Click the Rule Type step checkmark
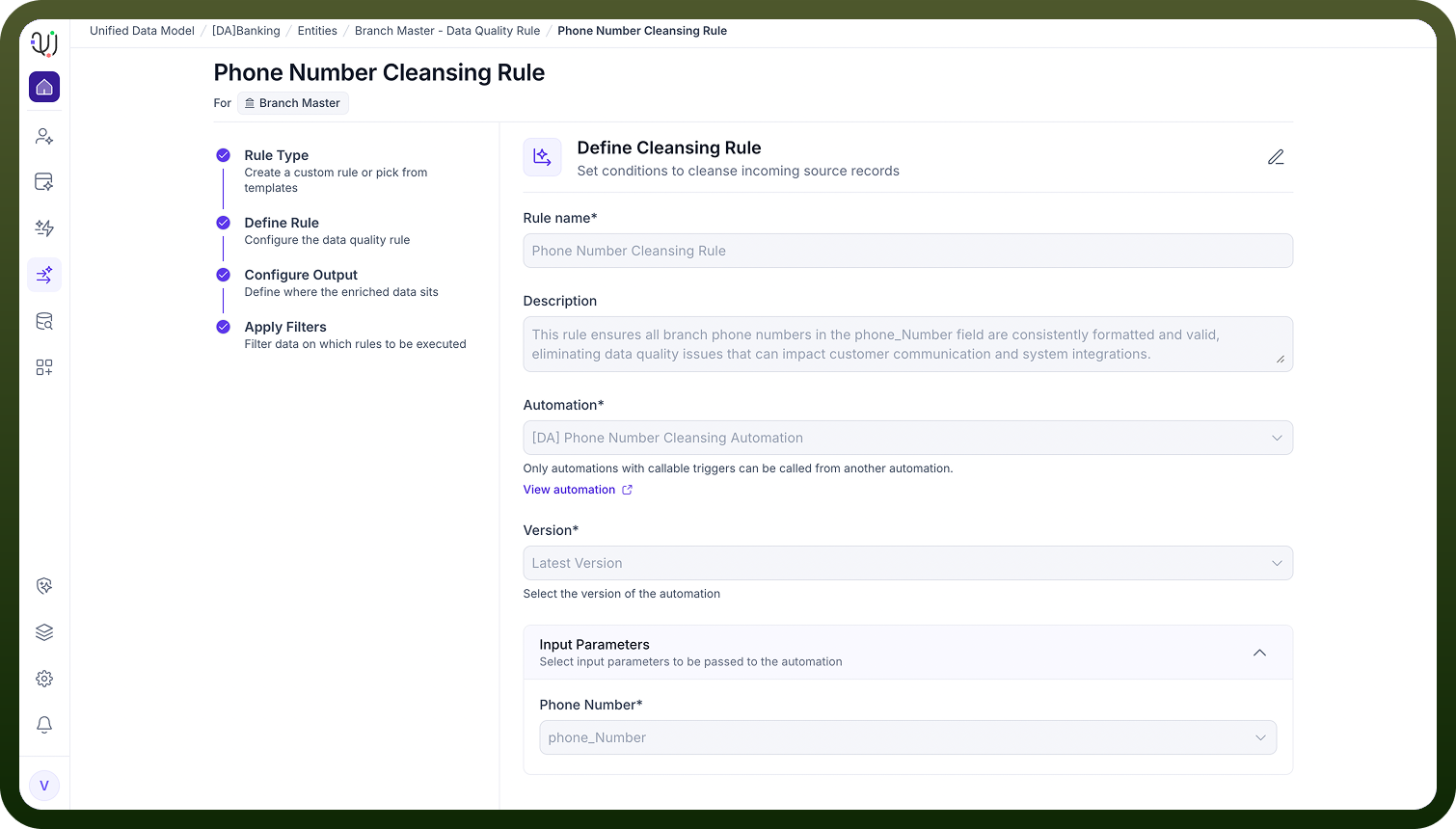Image resolution: width=1456 pixels, height=829 pixels. pyautogui.click(x=223, y=155)
